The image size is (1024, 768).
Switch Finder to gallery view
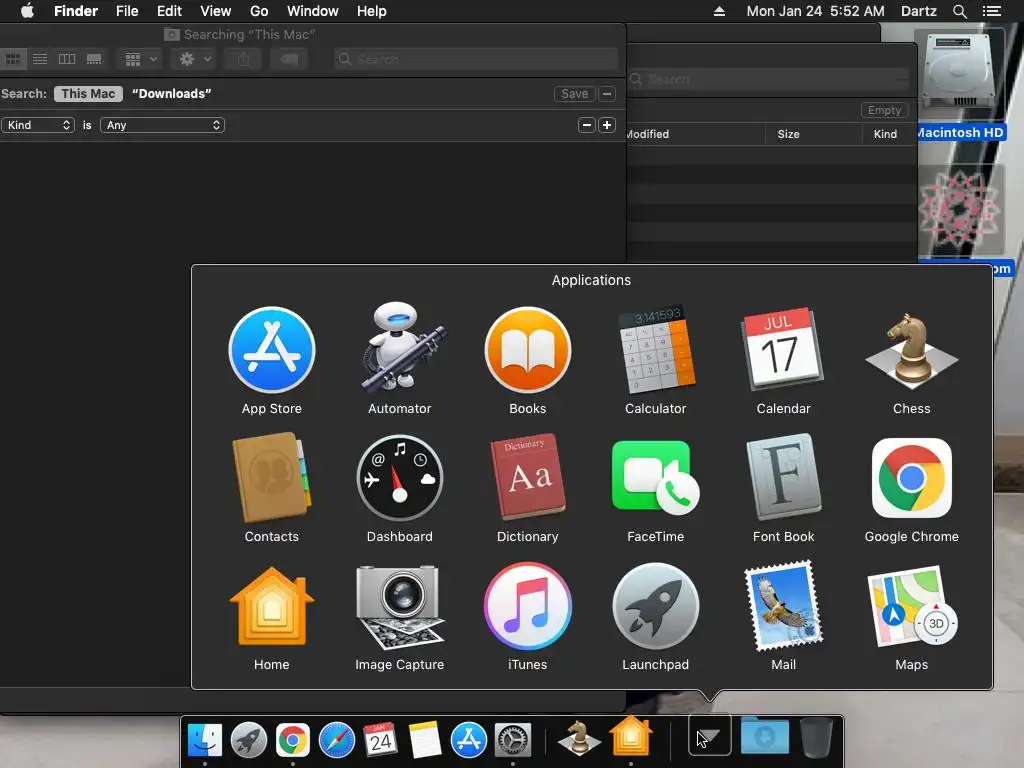click(x=94, y=59)
